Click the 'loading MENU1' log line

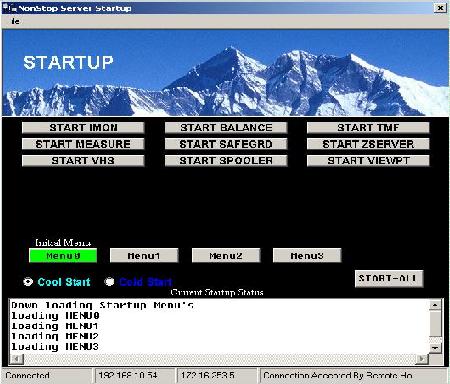[x=55, y=326]
